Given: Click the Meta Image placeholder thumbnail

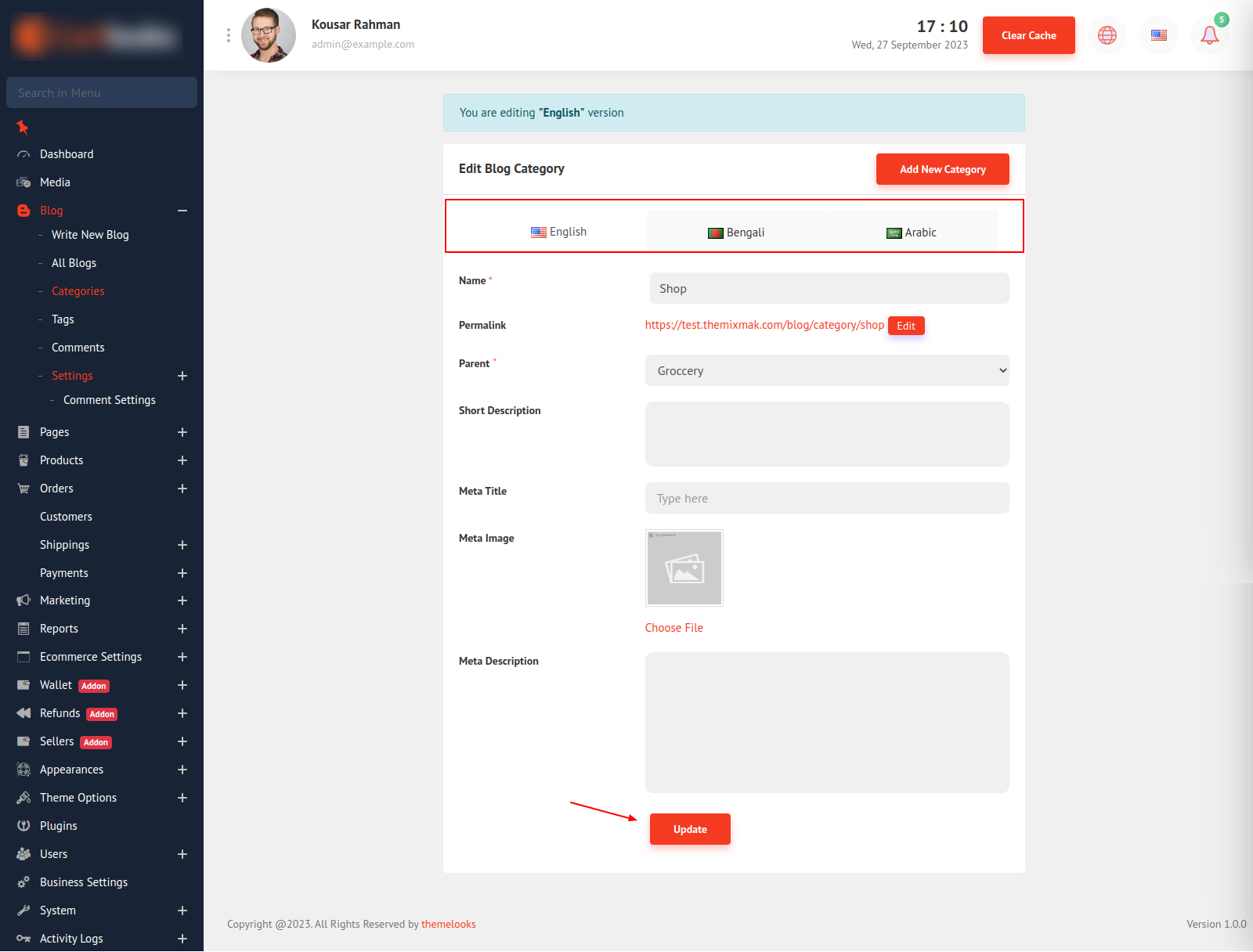Looking at the screenshot, I should [x=684, y=568].
